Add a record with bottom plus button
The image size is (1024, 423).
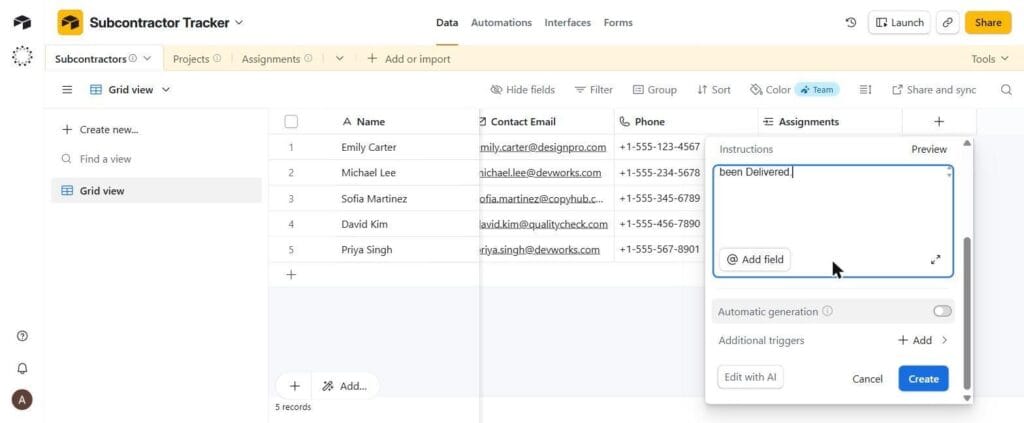295,386
